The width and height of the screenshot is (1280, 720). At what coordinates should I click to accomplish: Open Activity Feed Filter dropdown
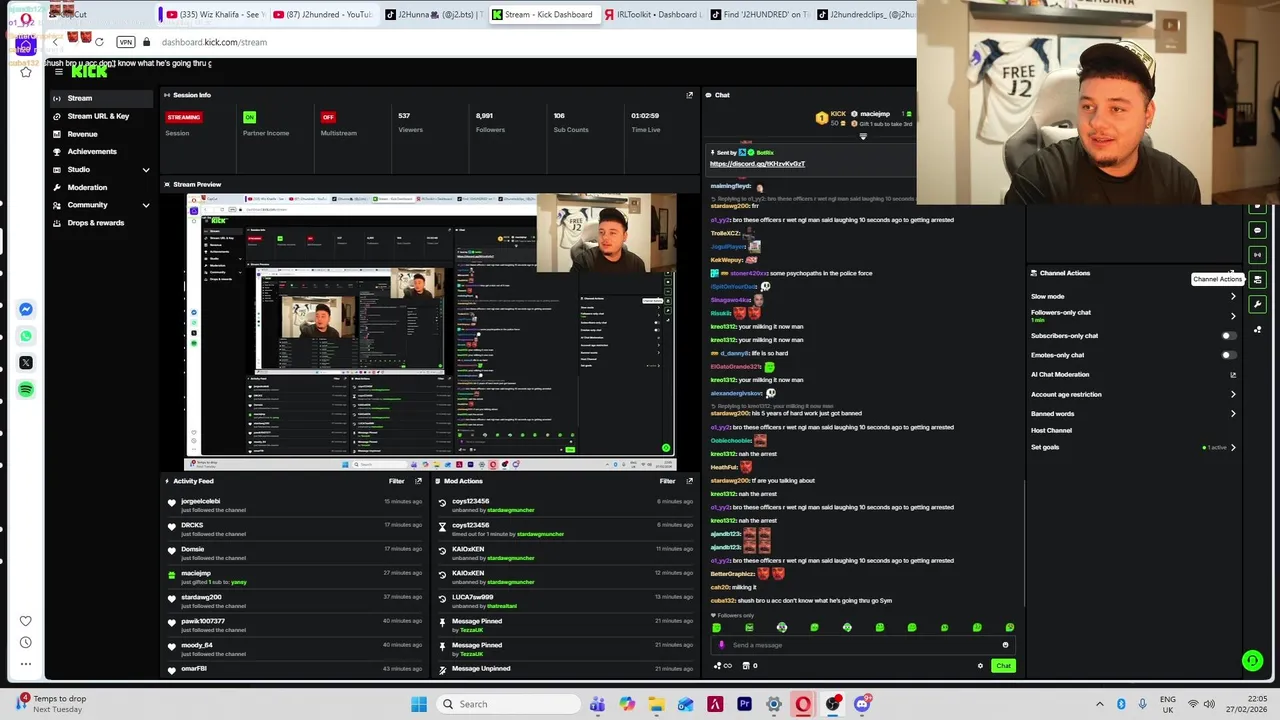(x=396, y=481)
